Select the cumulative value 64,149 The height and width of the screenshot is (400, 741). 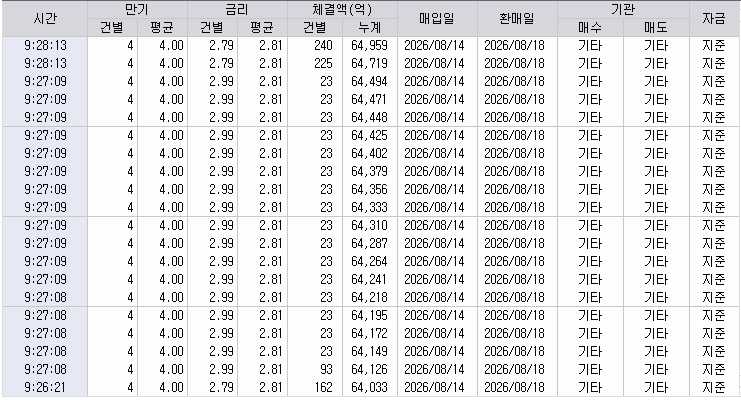pos(369,351)
